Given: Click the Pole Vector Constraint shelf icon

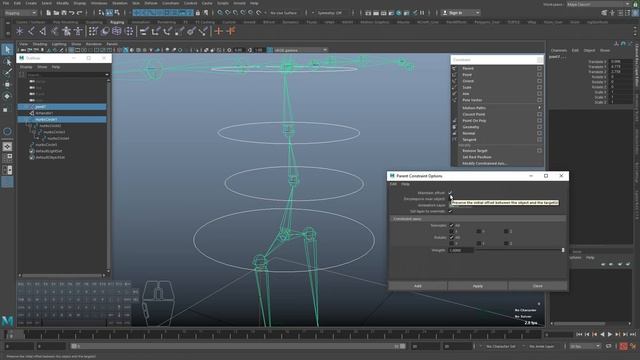Looking at the screenshot, I should tap(203, 31).
